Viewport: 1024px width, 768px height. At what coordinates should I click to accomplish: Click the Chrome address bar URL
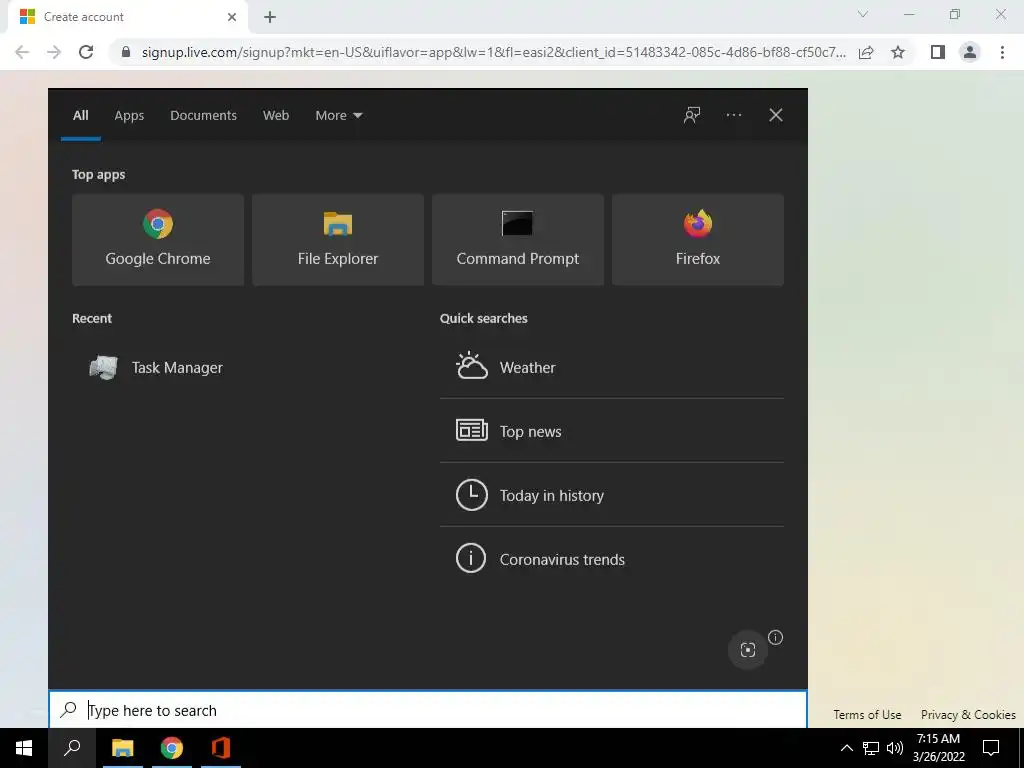(493, 52)
